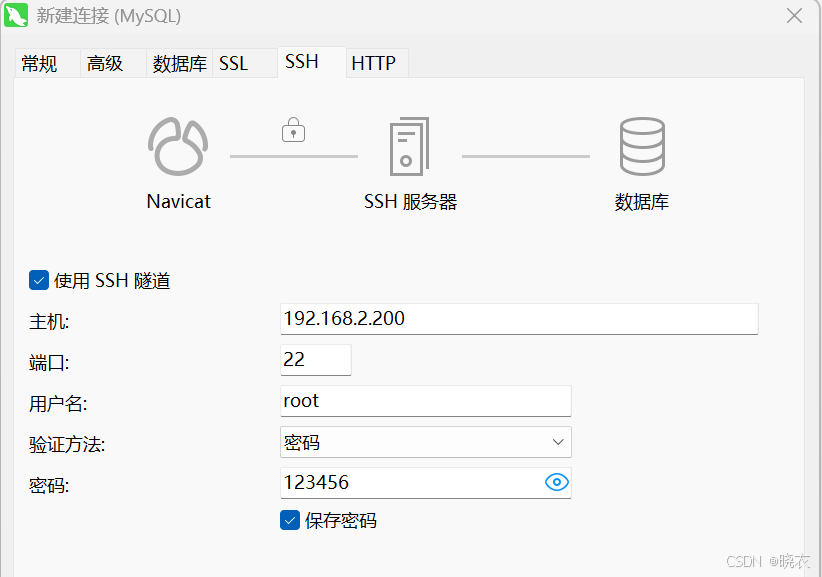Click the Navicat label under the logo
This screenshot has height=577, width=822.
click(178, 201)
